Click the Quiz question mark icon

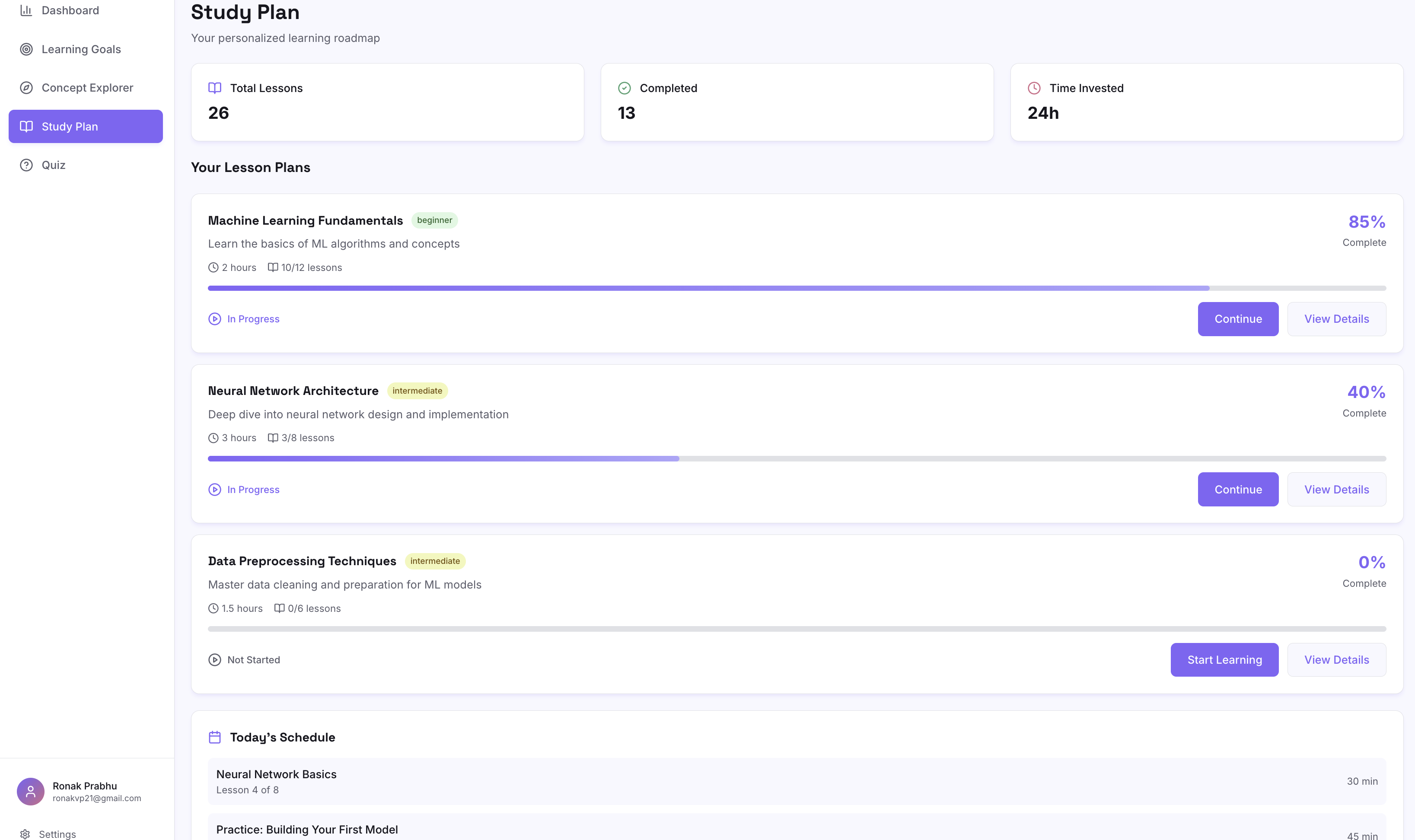click(x=26, y=165)
